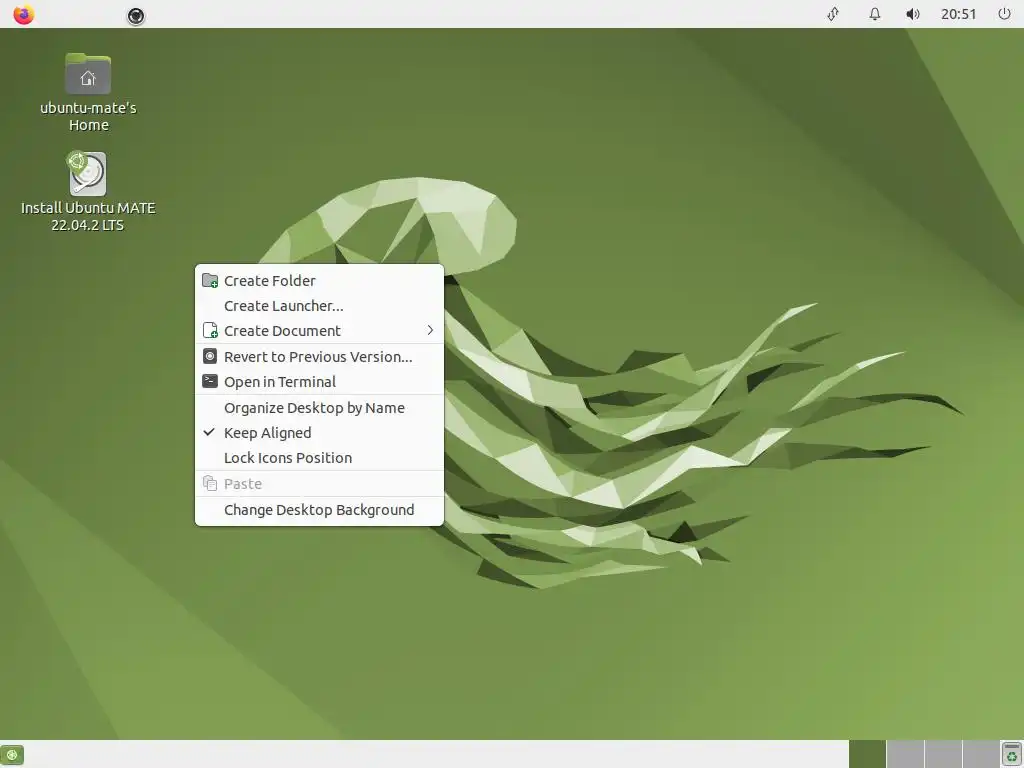Toggle Lock Icons Position

point(319,458)
